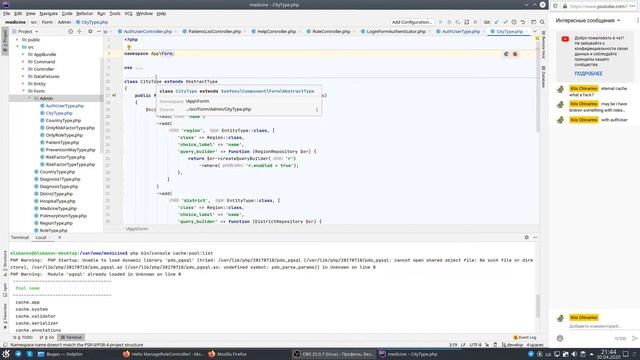Expand the Command folder
The width and height of the screenshot is (640, 360).
coord(23,62)
